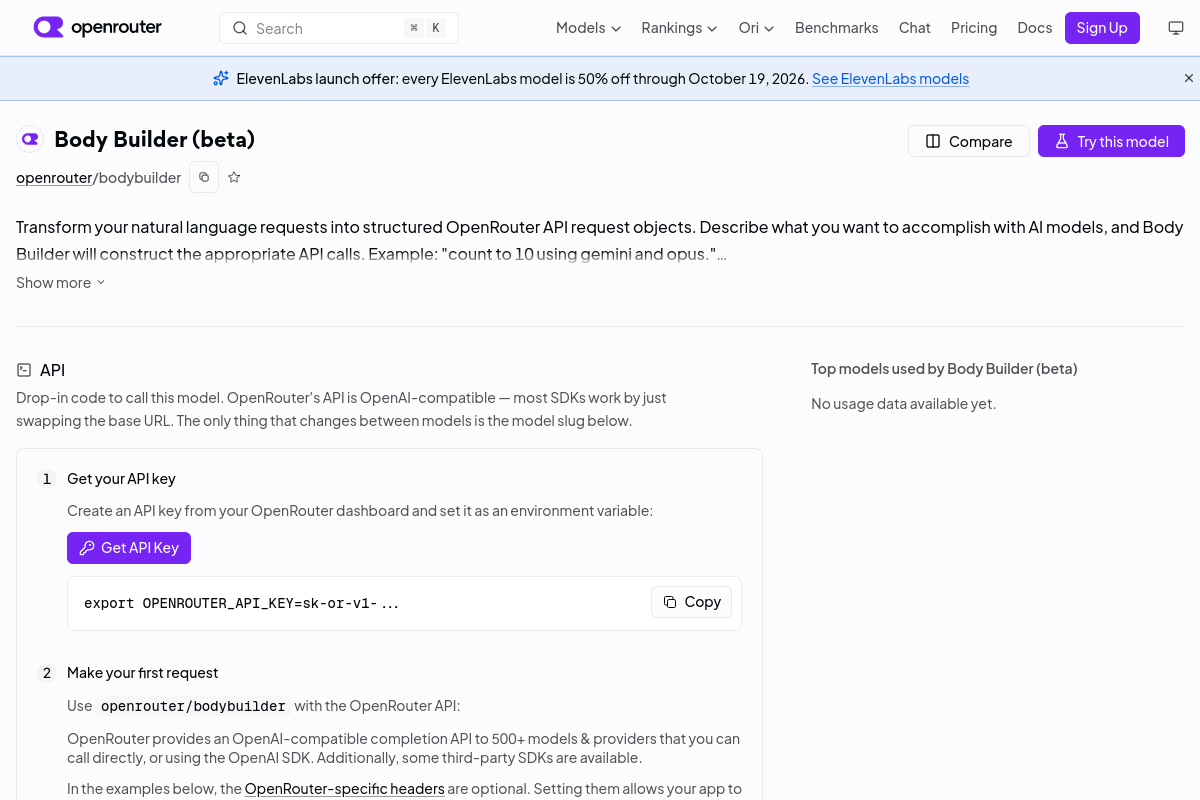Expand the Rankings dropdown
The image size is (1200, 800).
[x=679, y=28]
